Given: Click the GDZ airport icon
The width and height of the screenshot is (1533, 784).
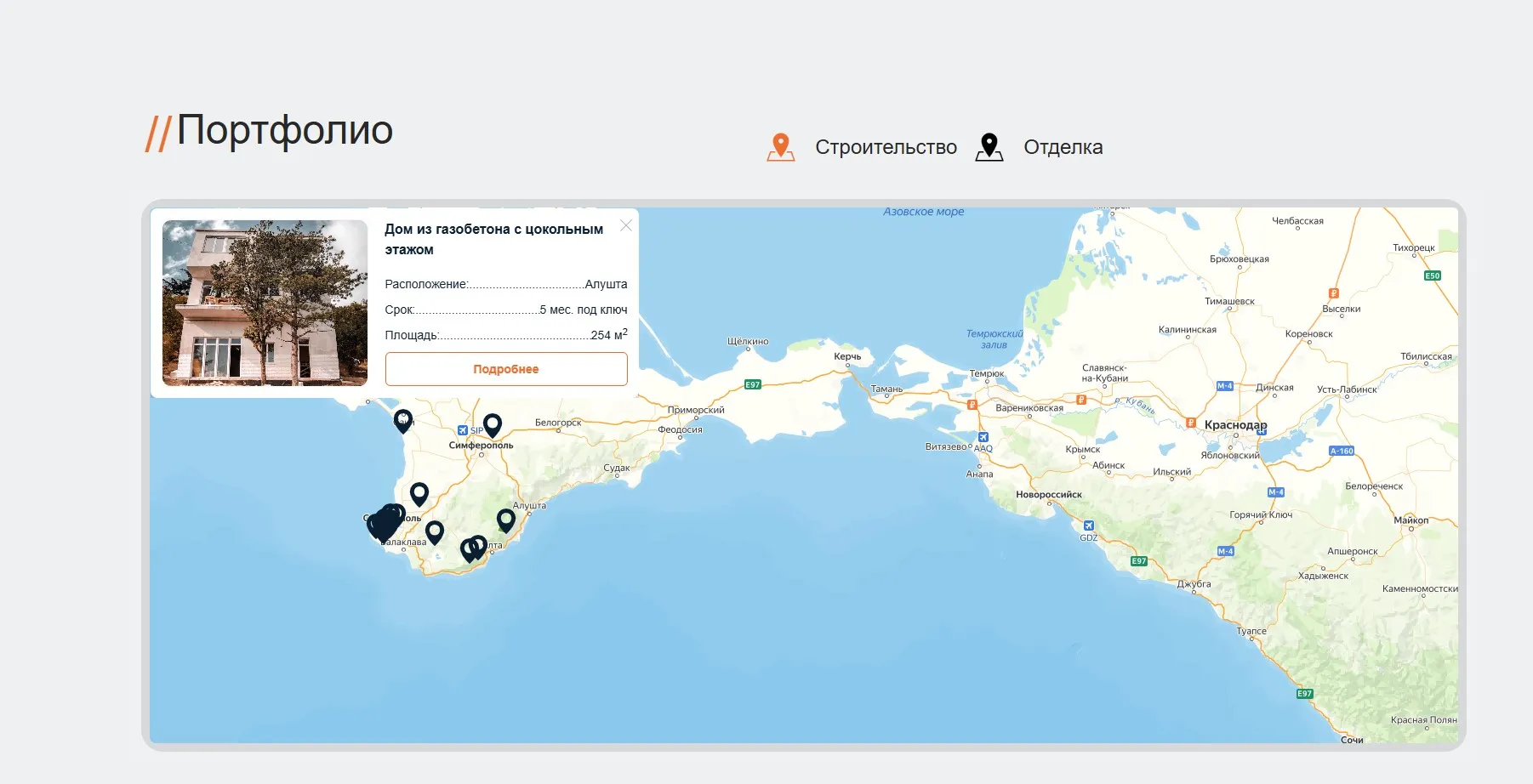Looking at the screenshot, I should 1089,526.
